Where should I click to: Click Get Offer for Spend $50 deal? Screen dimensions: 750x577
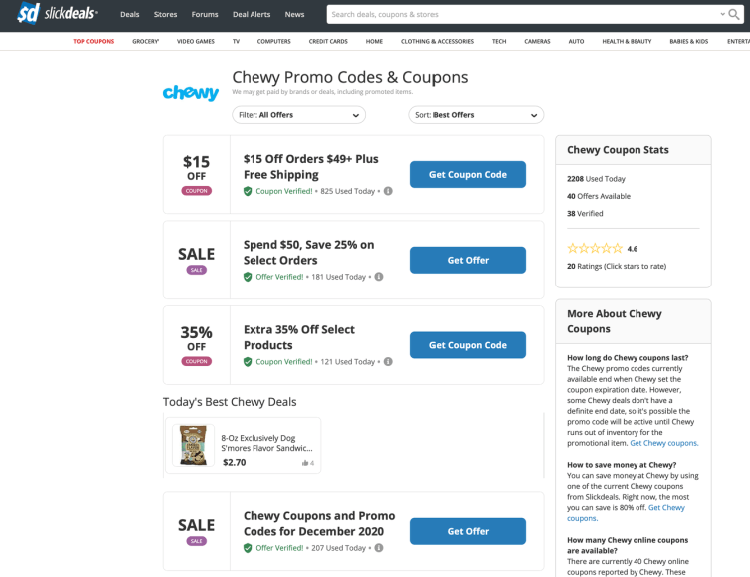point(467,260)
